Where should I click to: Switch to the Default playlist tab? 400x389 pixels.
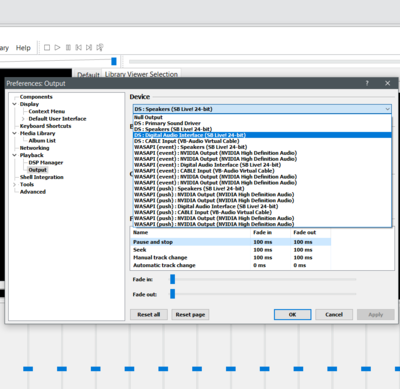pyautogui.click(x=88, y=75)
